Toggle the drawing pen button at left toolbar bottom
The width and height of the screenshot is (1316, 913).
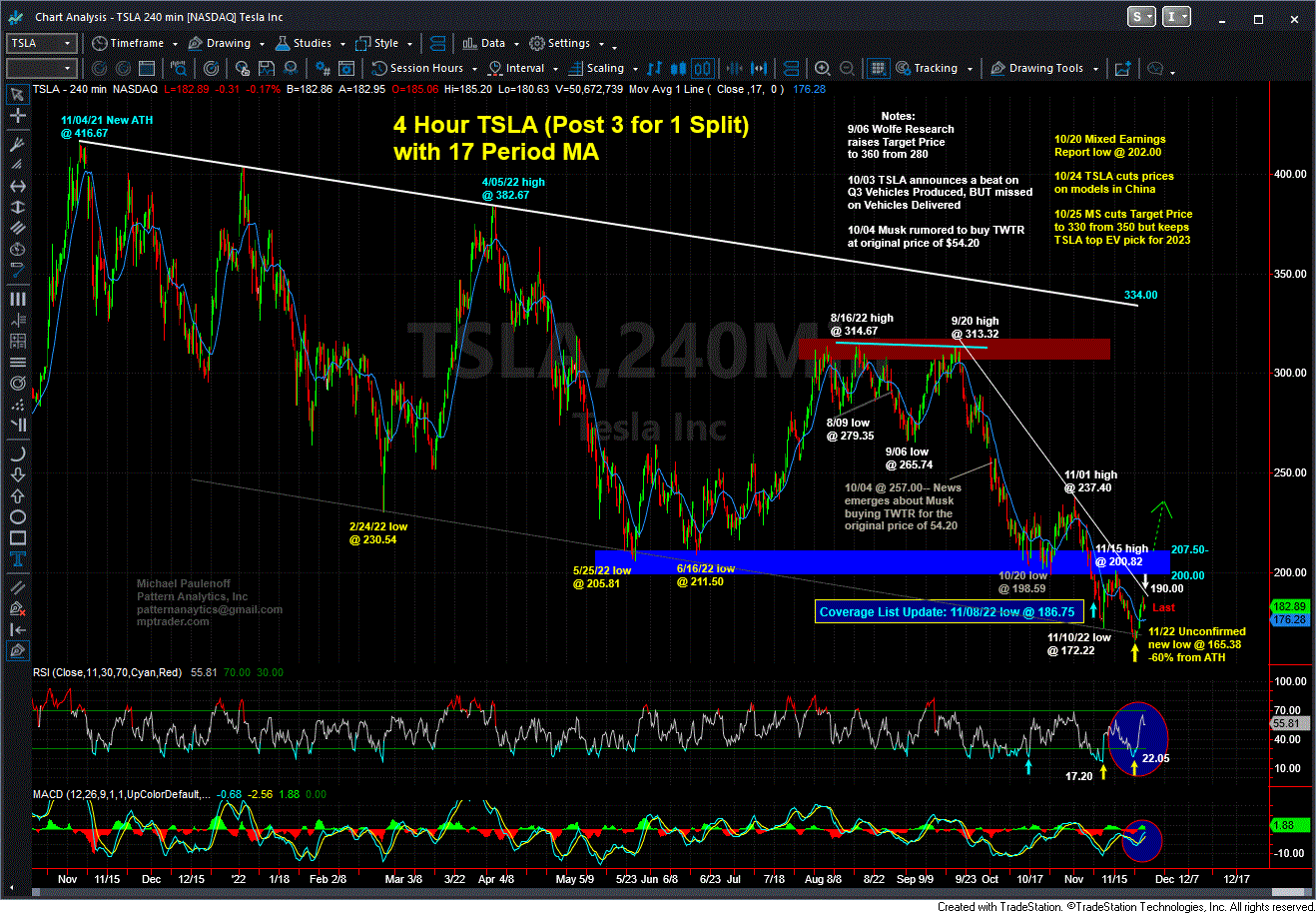[x=17, y=651]
